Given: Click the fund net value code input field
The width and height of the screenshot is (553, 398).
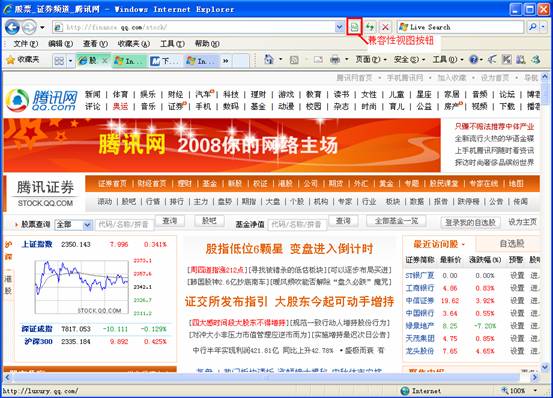Looking at the screenshot, I should point(297,225).
